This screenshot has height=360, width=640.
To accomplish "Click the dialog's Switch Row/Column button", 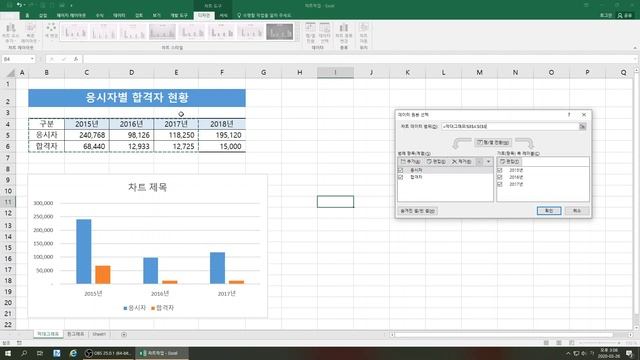I will [493, 142].
